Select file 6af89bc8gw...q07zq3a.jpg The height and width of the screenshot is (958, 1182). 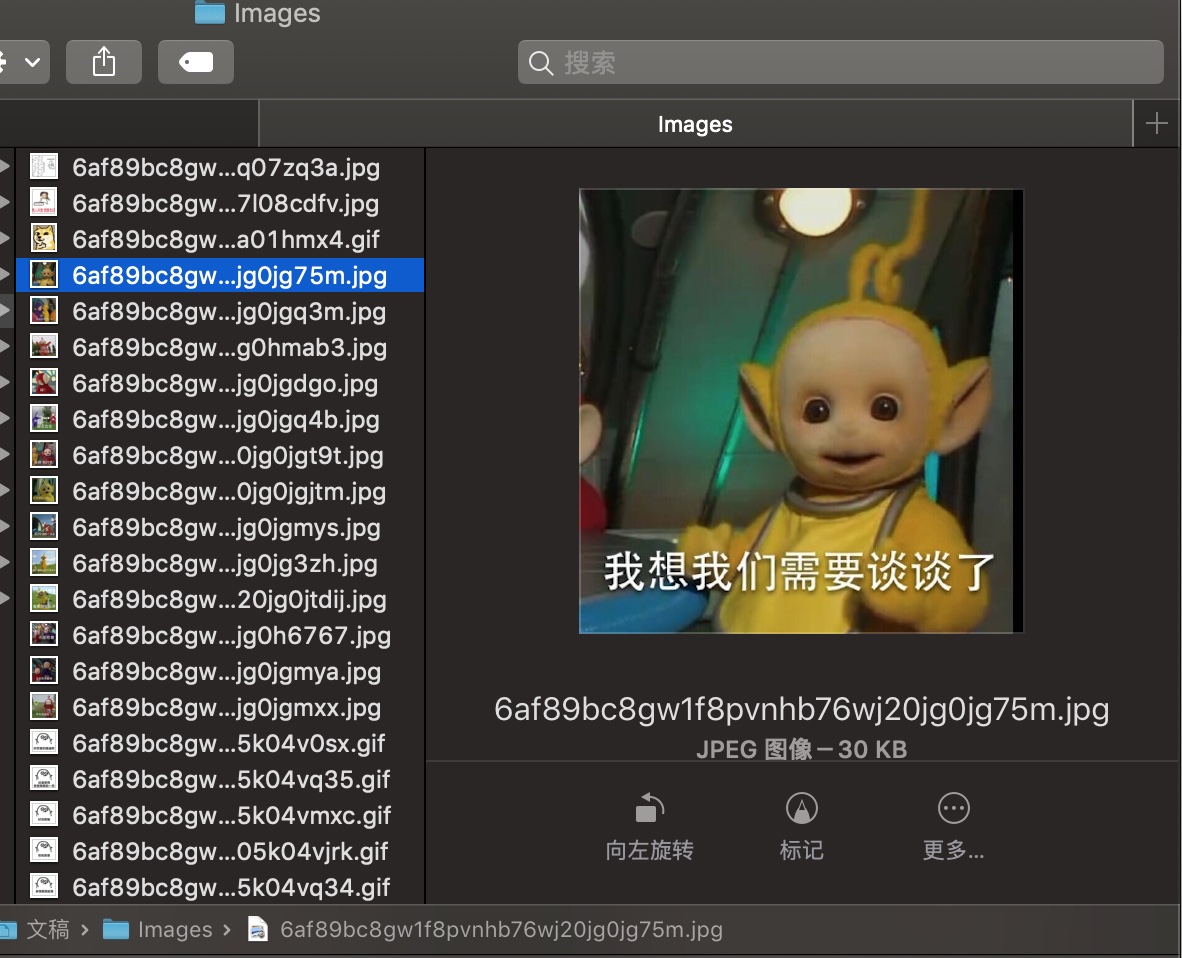pos(219,167)
